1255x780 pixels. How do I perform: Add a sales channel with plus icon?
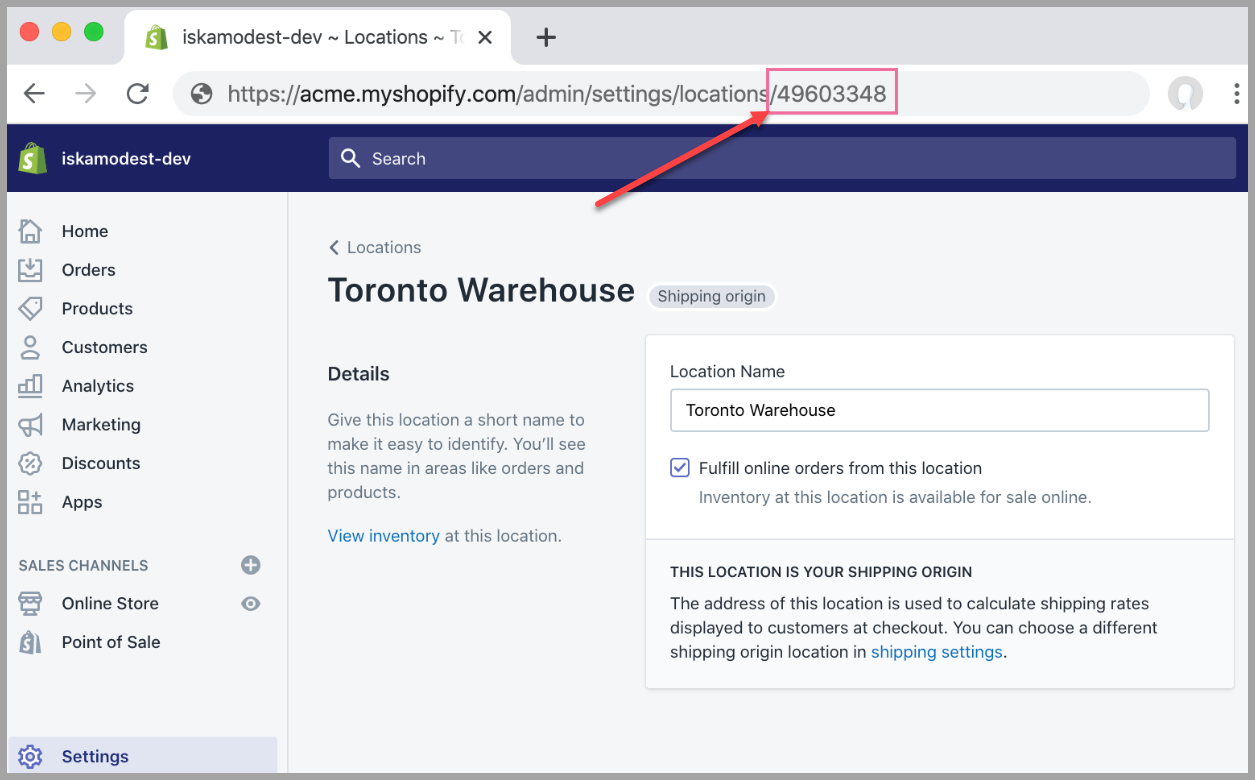(251, 565)
